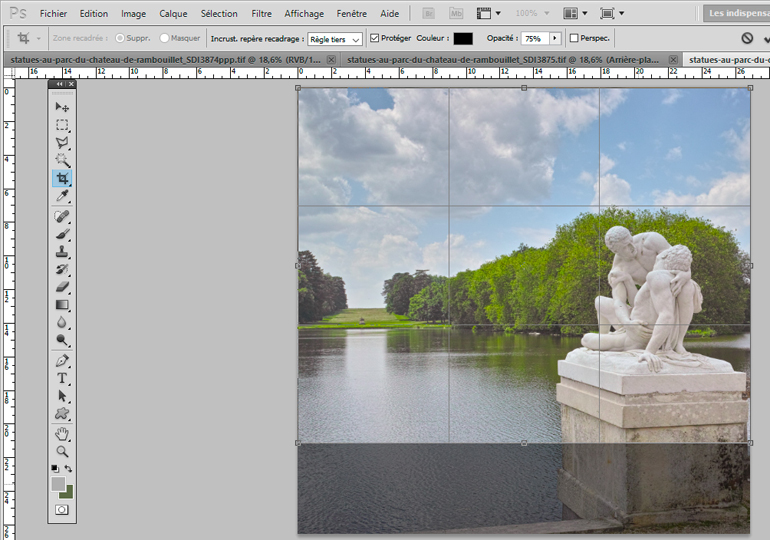Open the Affichage menu
This screenshot has height=540, width=770.
[x=304, y=14]
